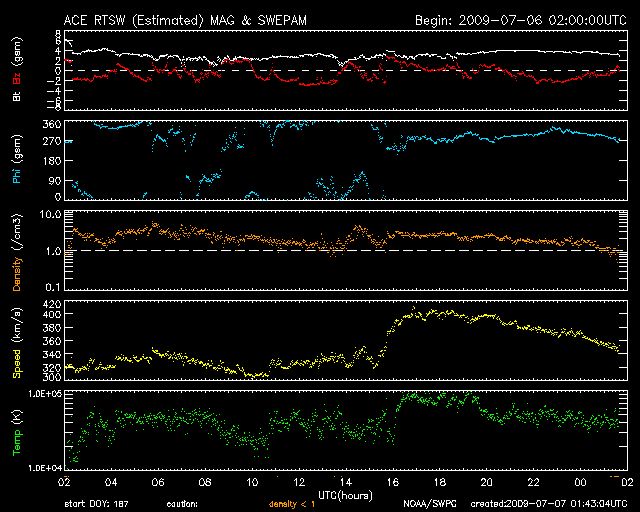Click the '04' hour tick label
Viewport: 640px width, 512px height.
111,483
